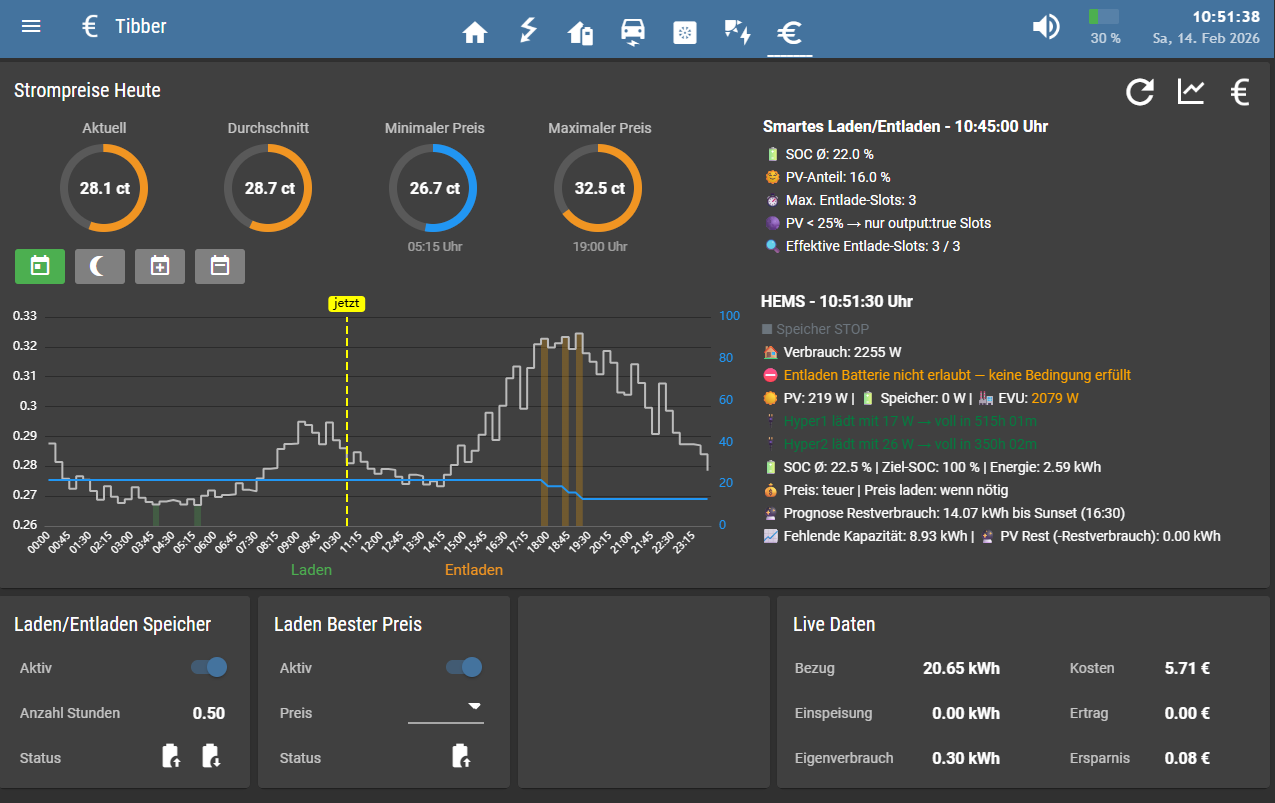Open the hamburger menu
The height and width of the screenshot is (803, 1275).
(x=31, y=26)
